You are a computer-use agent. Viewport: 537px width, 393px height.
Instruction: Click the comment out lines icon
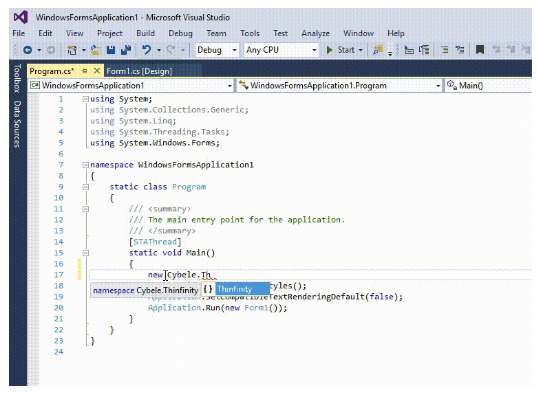click(x=445, y=50)
